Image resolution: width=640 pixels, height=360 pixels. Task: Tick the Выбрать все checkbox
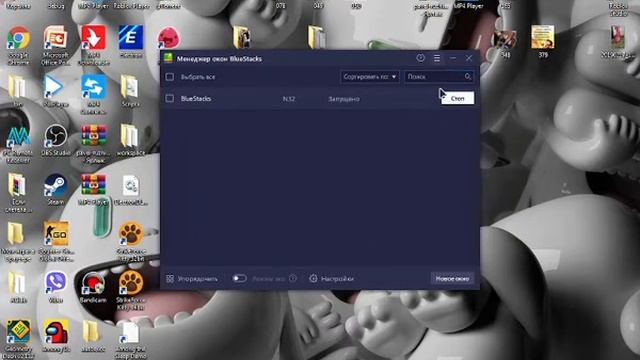170,77
